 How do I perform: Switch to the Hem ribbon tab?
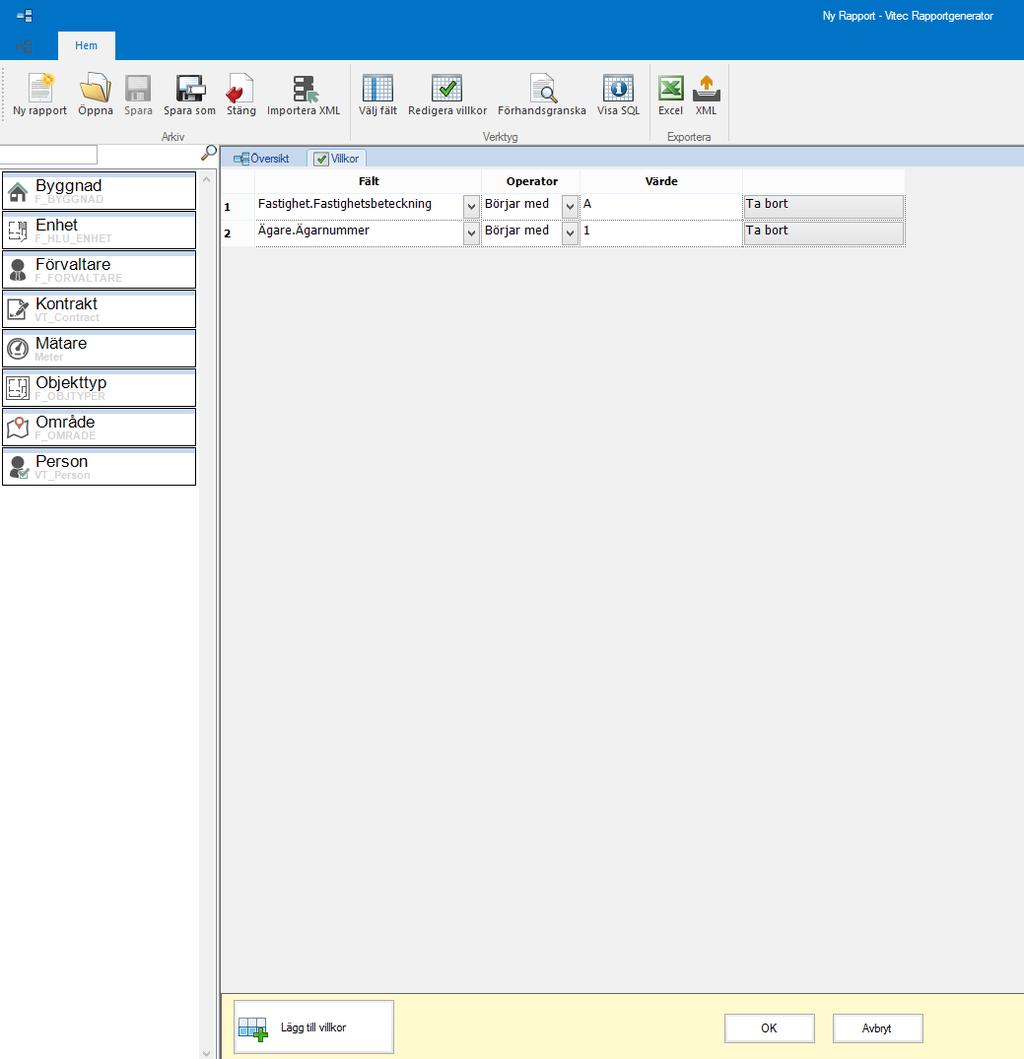(x=86, y=45)
